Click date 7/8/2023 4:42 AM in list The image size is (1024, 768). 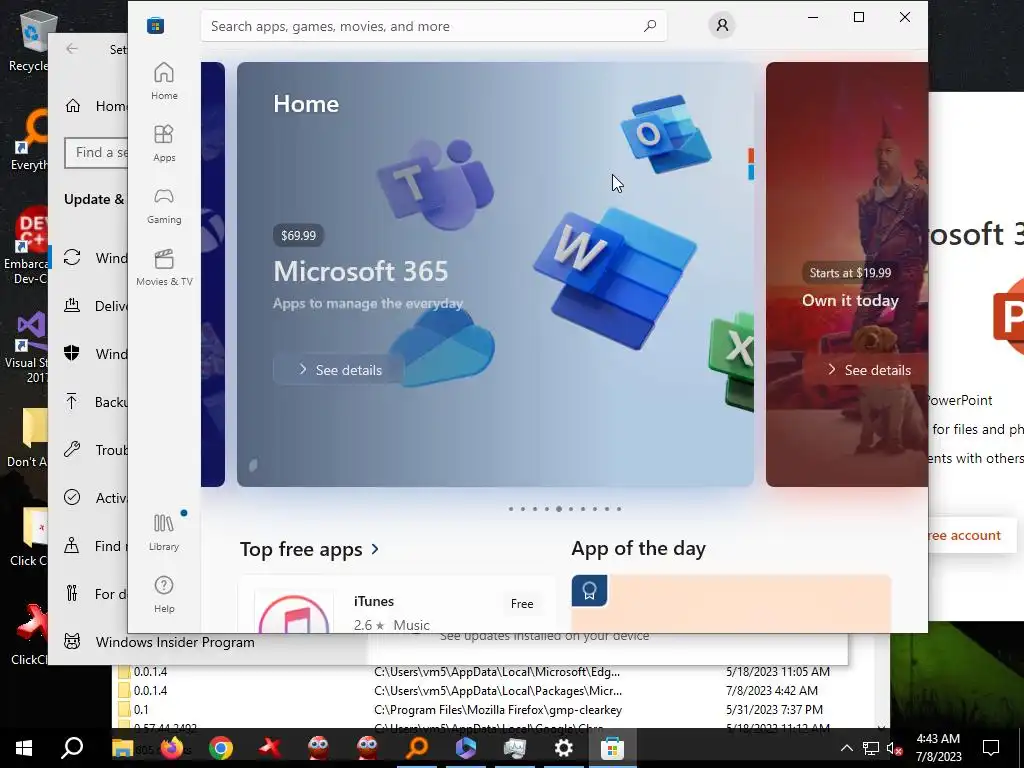click(772, 690)
